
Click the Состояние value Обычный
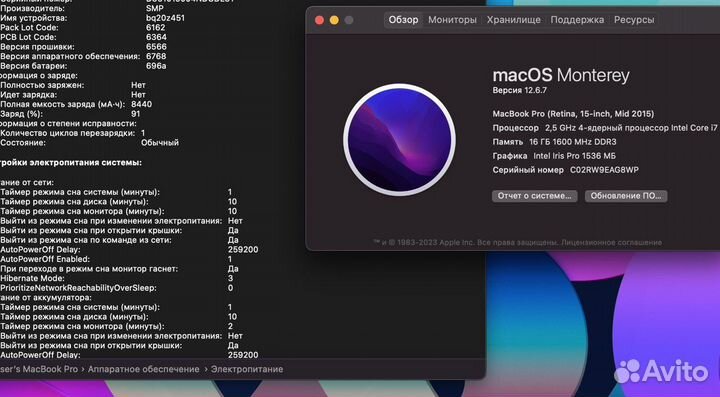point(160,143)
